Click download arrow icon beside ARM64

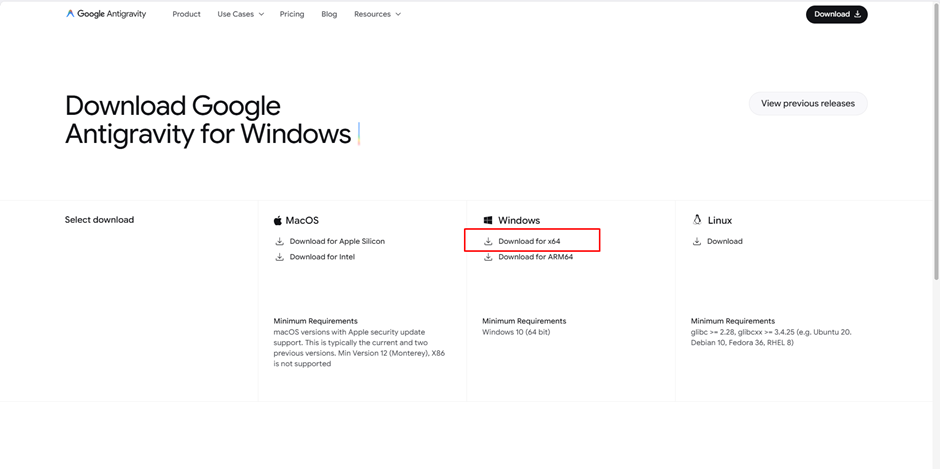488,257
